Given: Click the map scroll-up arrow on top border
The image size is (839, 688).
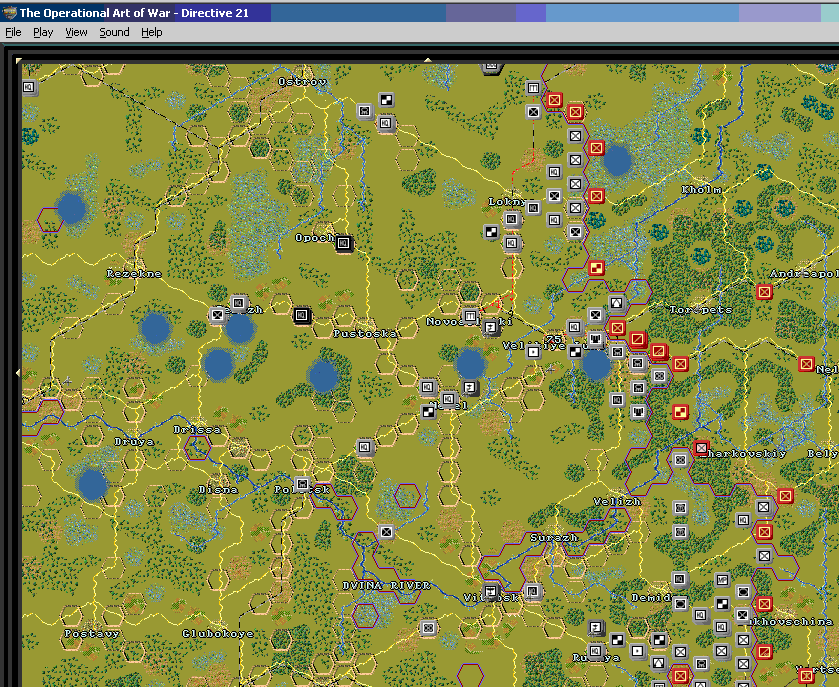Looking at the screenshot, I should click(x=427, y=60).
